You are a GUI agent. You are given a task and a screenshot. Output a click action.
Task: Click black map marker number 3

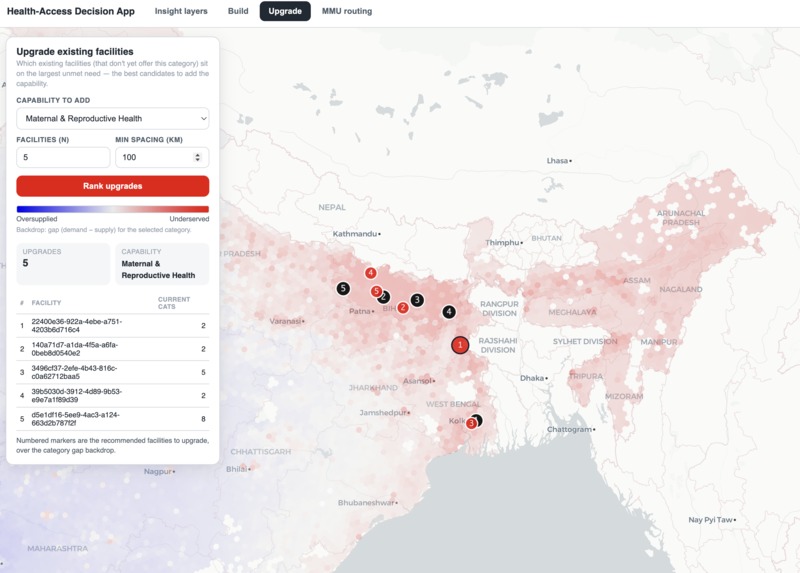(417, 300)
